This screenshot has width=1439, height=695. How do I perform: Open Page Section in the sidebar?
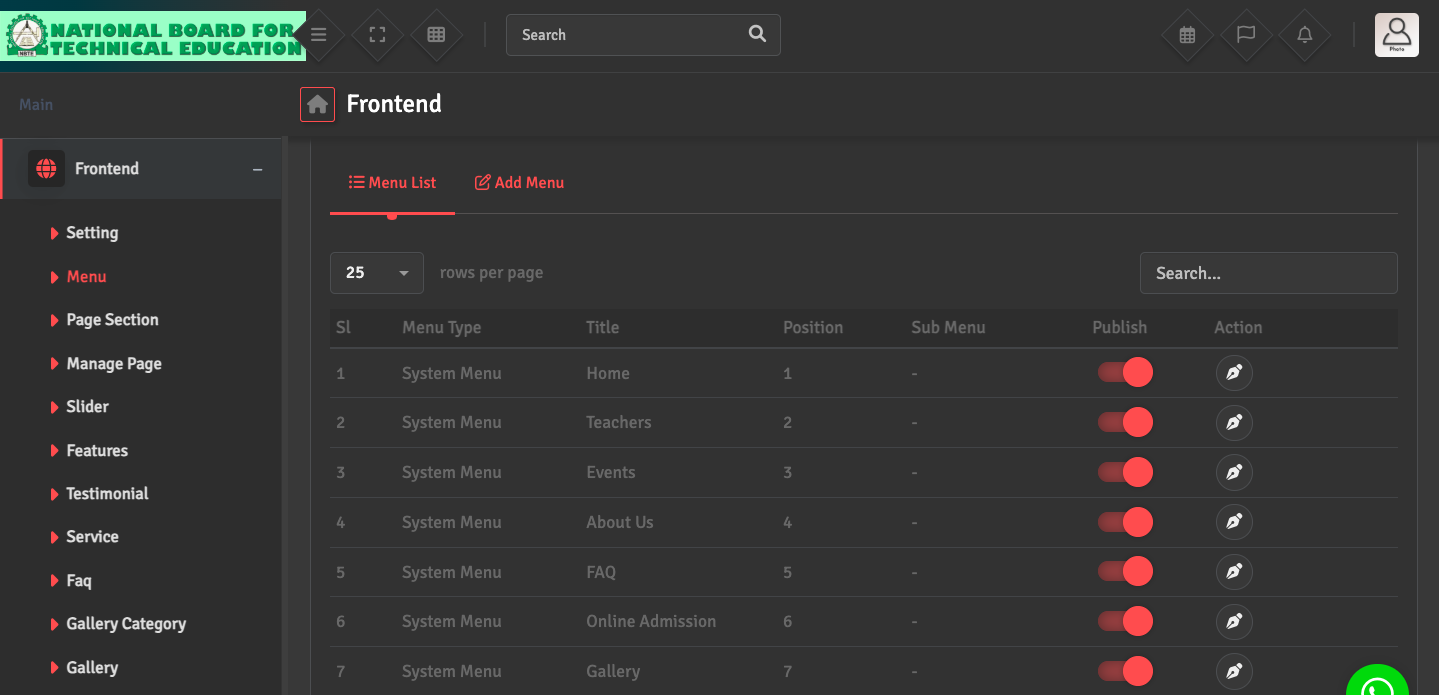coord(112,320)
